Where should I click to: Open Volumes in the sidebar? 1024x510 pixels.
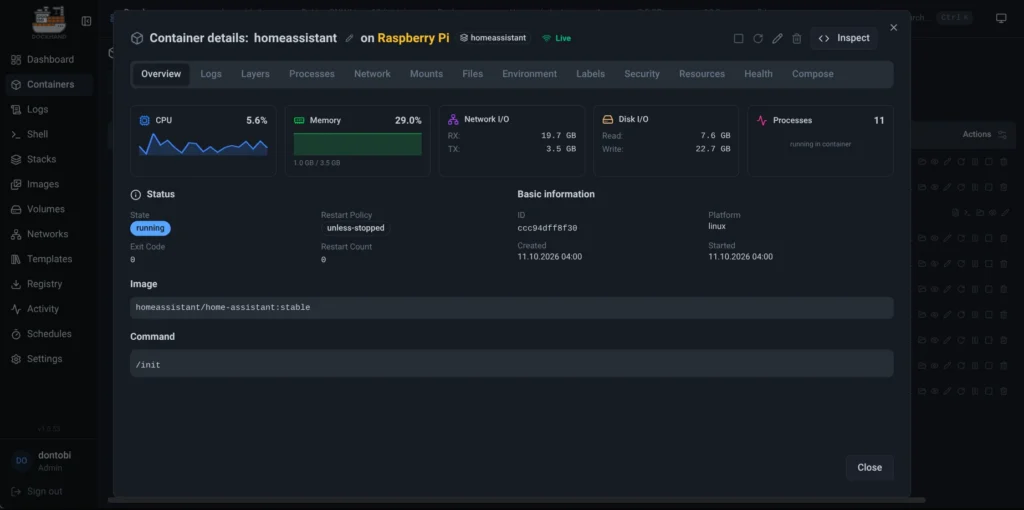click(48, 209)
